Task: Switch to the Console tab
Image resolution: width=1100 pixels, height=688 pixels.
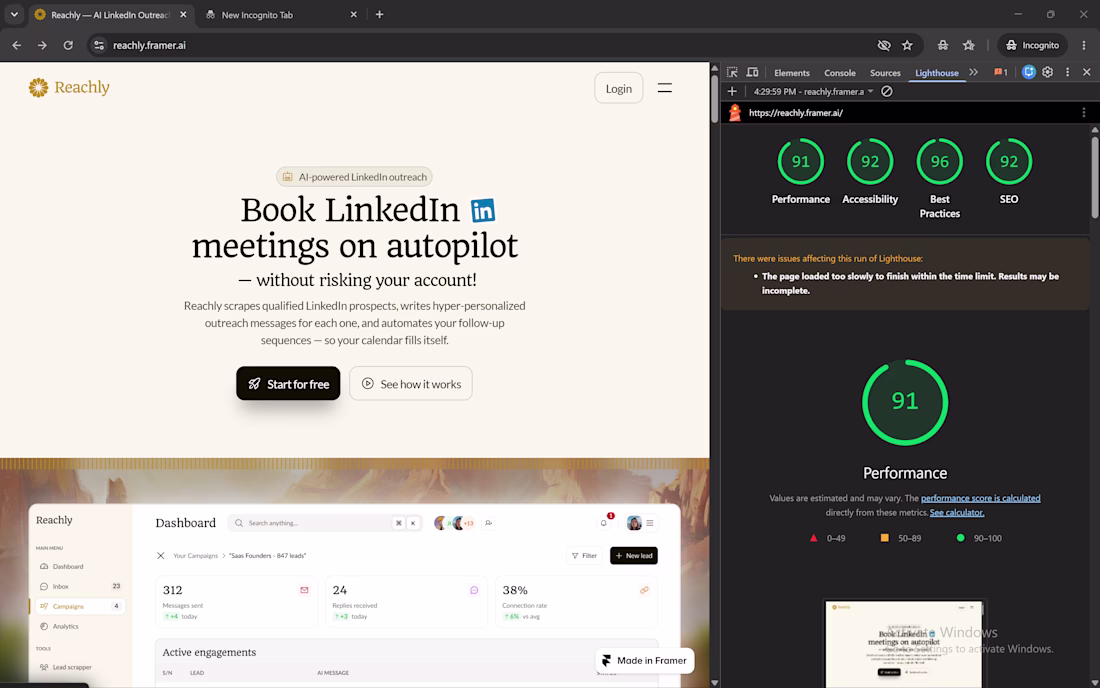Action: point(840,73)
